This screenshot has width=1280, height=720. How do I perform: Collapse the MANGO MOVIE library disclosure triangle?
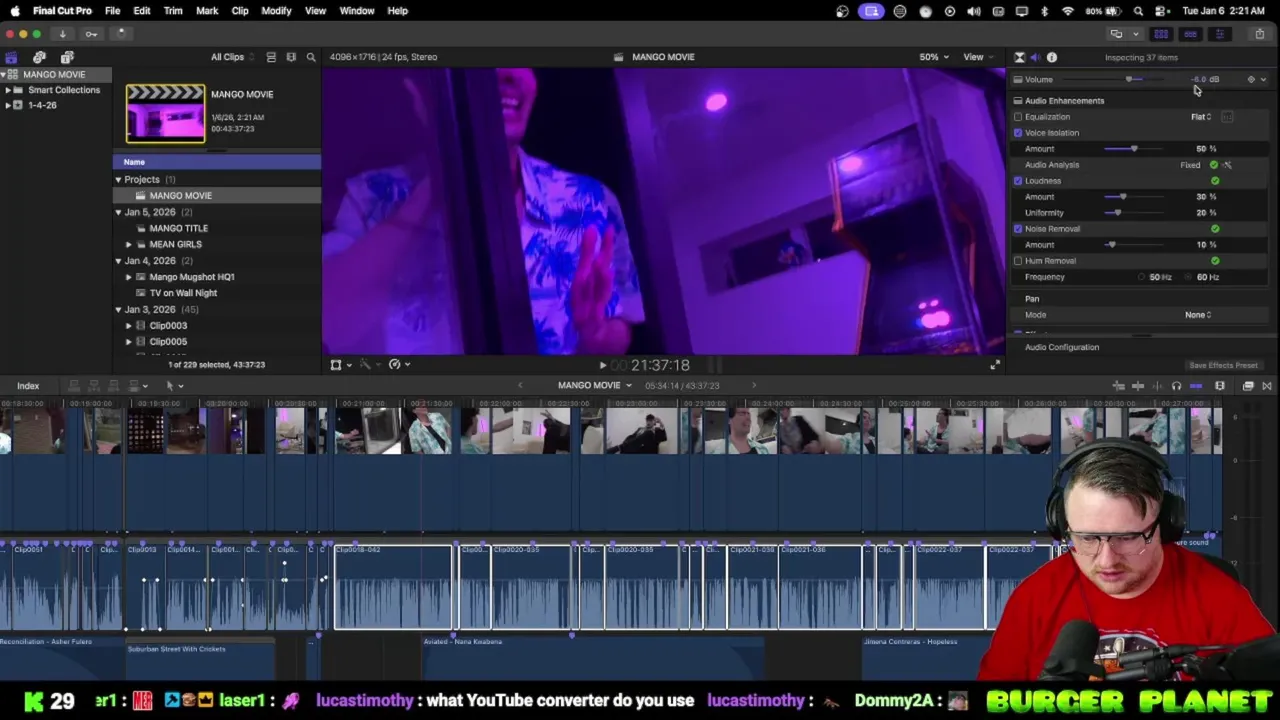pyautogui.click(x=4, y=75)
